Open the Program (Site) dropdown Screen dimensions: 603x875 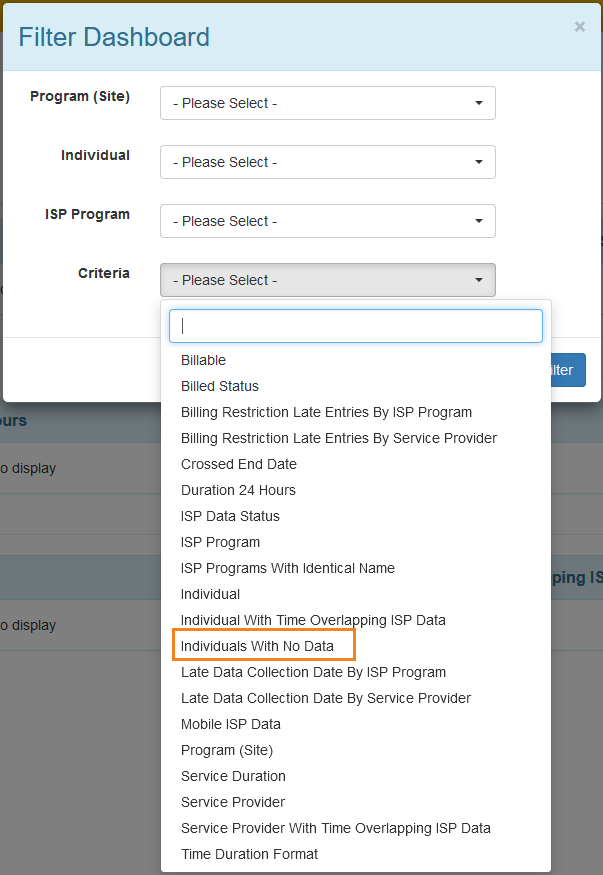pos(327,103)
